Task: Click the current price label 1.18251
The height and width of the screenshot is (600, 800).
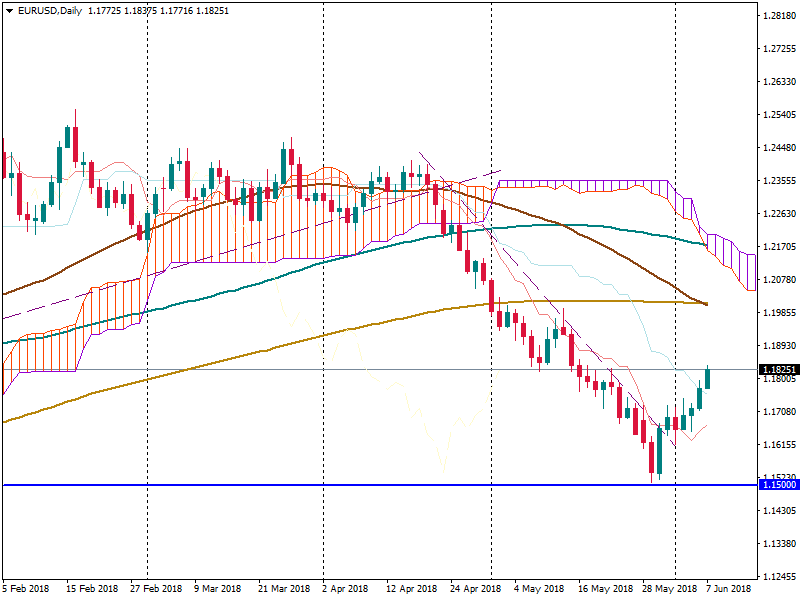Action: click(778, 370)
